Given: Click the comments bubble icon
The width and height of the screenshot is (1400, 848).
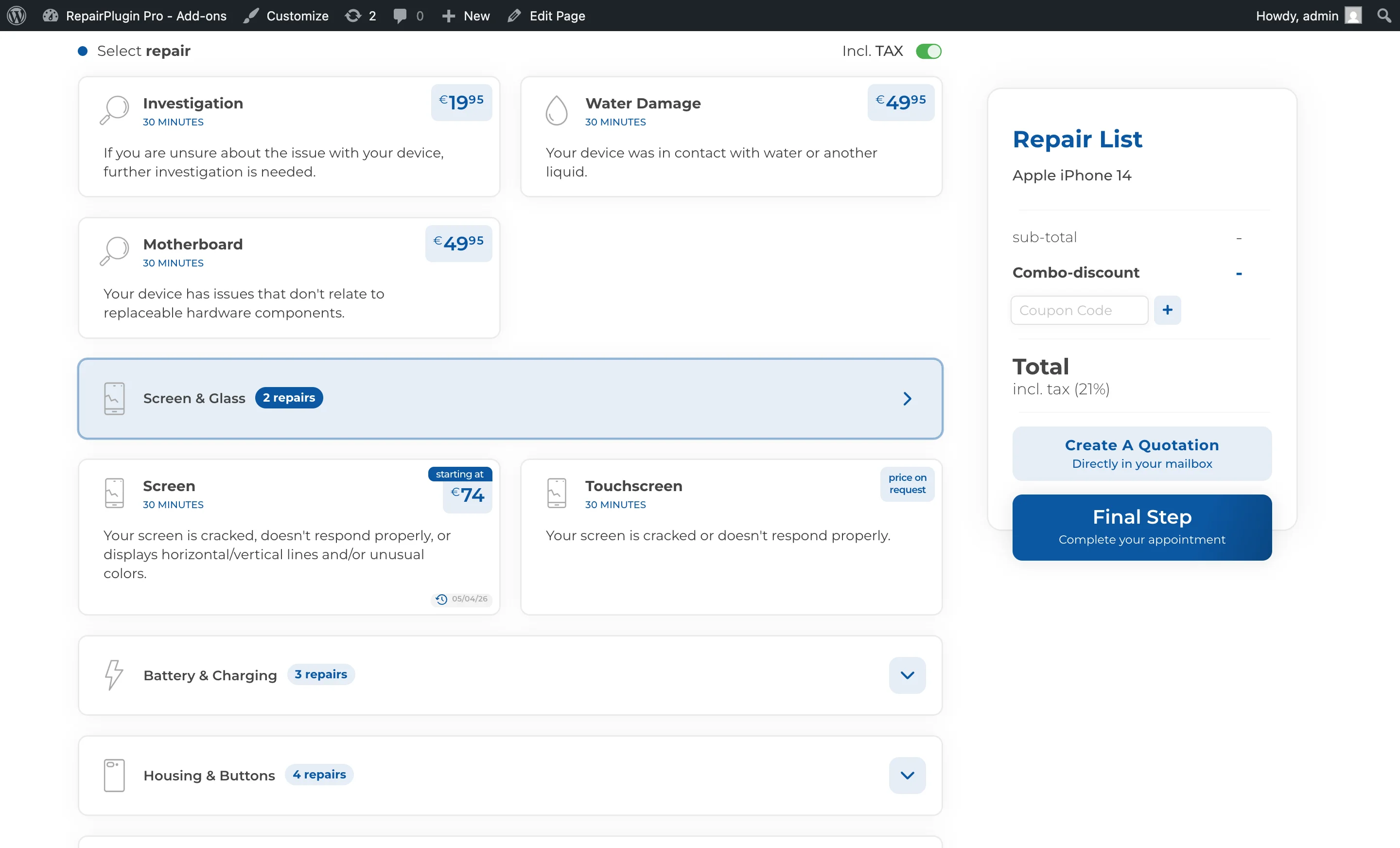Looking at the screenshot, I should [x=400, y=16].
